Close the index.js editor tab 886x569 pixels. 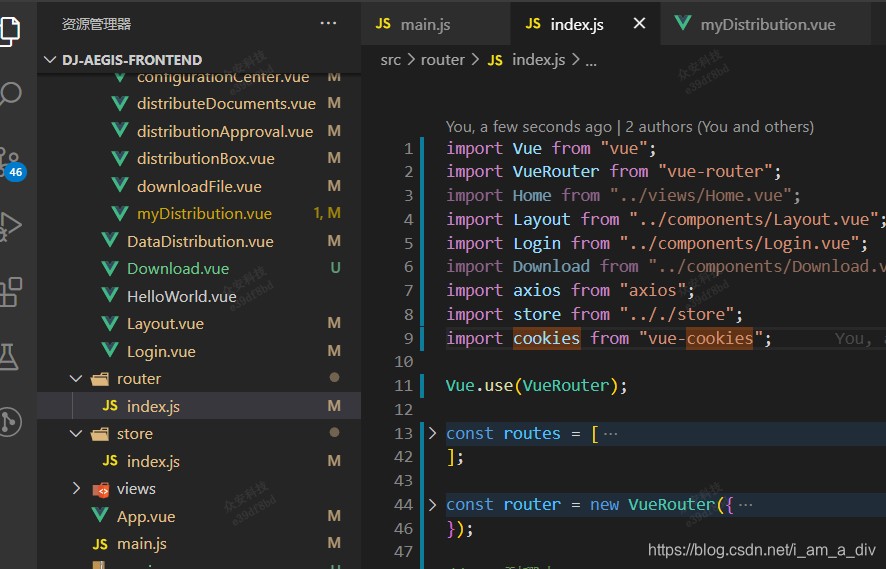tap(640, 24)
